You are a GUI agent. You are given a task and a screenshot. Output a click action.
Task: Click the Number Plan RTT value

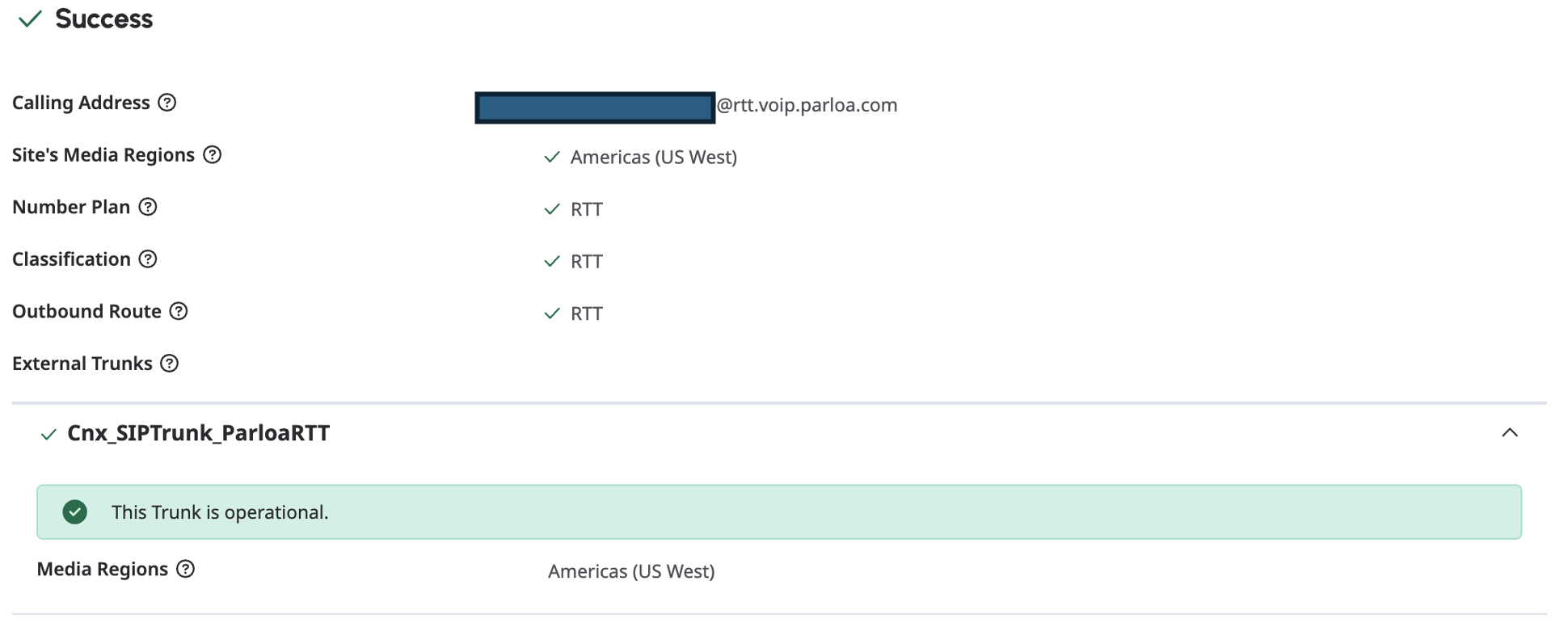[586, 209]
